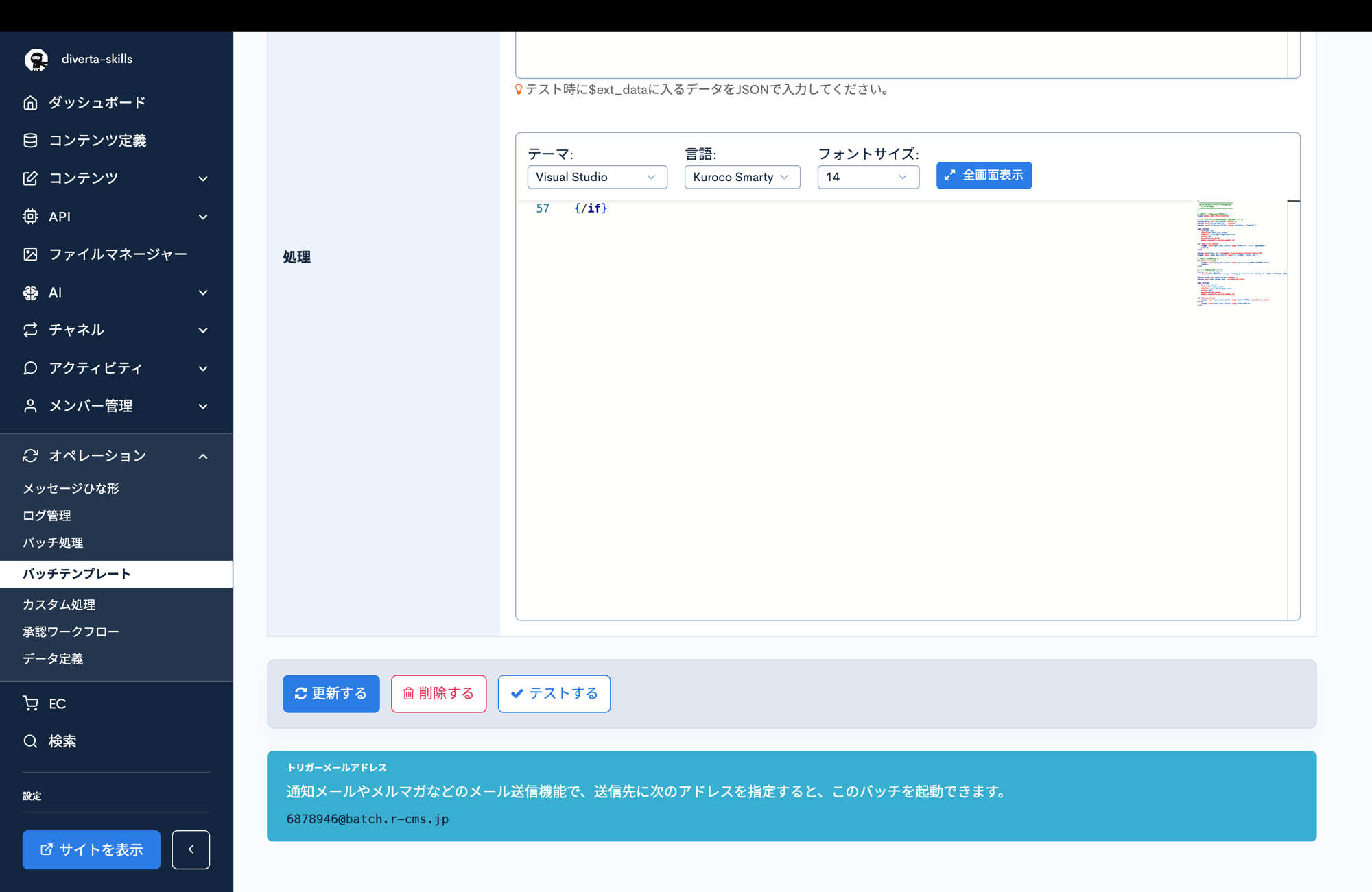Click the オペレーション refresh icon
Image resolution: width=1372 pixels, height=892 pixels.
[x=30, y=456]
